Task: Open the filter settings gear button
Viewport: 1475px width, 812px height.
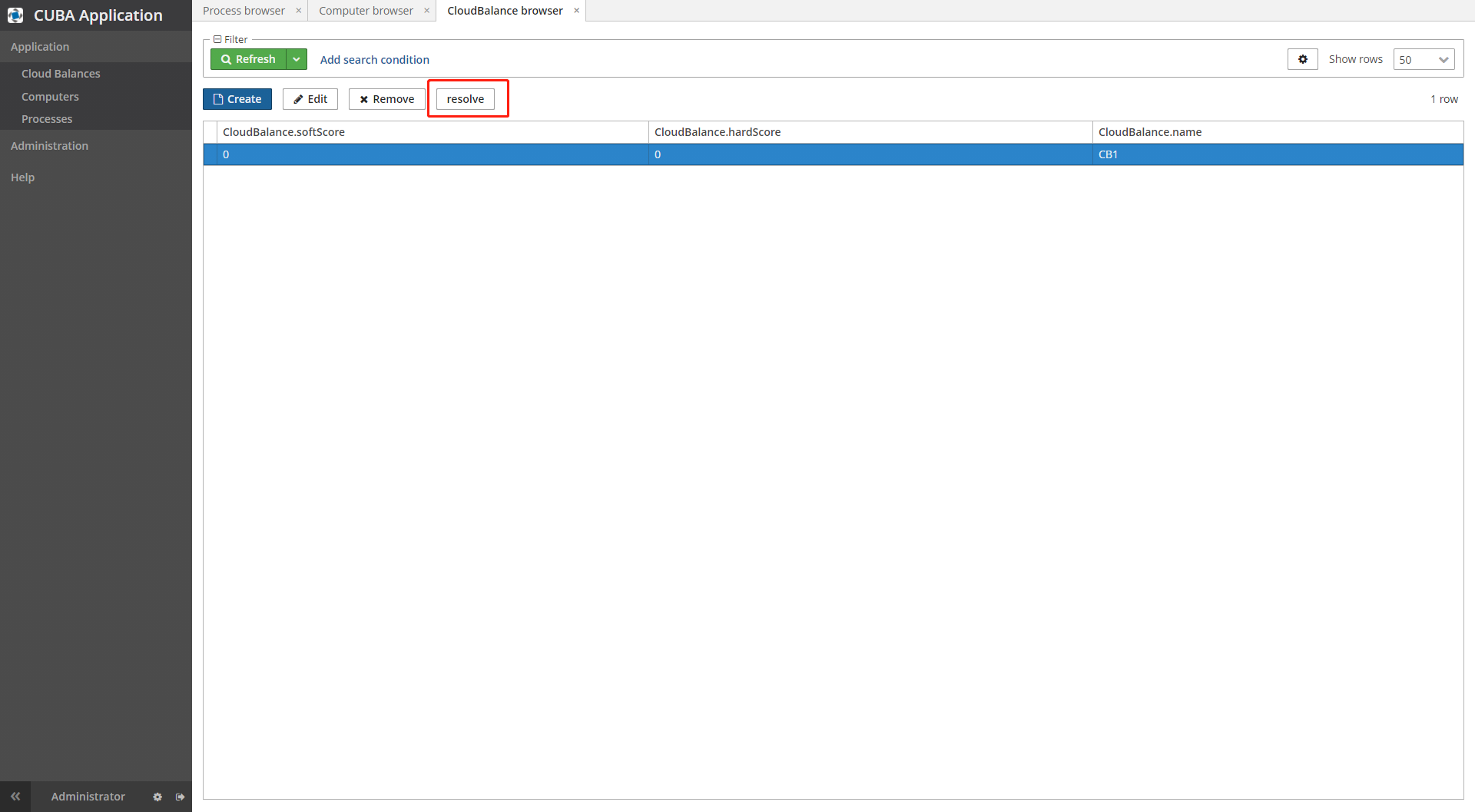Action: pyautogui.click(x=1303, y=59)
